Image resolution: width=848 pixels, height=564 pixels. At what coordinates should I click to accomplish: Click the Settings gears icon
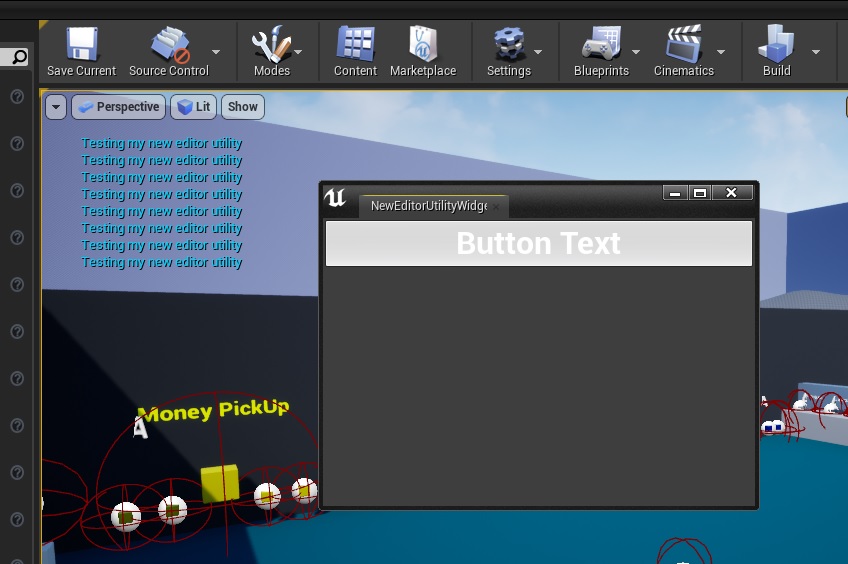(508, 45)
